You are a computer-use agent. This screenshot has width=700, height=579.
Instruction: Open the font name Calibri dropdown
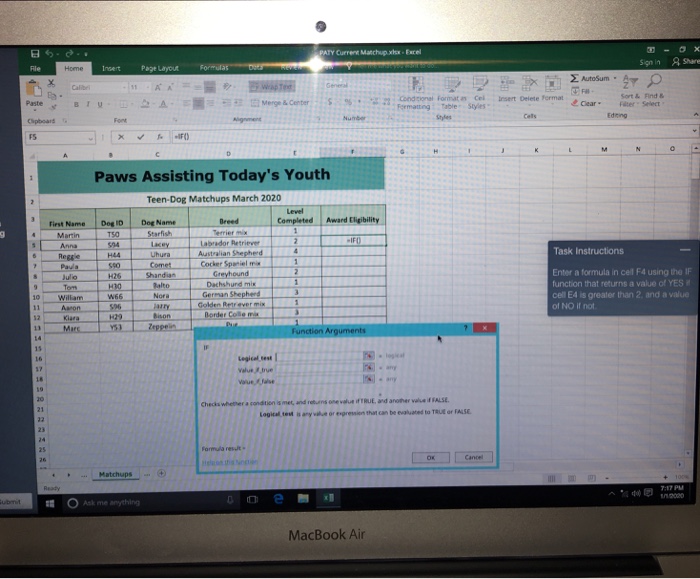coord(124,87)
